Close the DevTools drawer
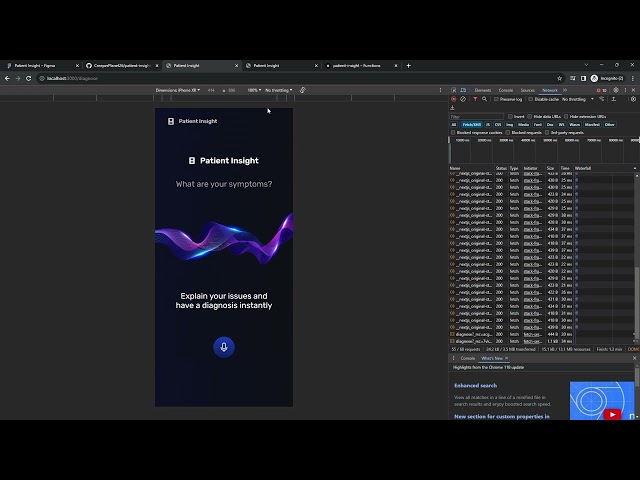The width and height of the screenshot is (640, 480). [634, 358]
